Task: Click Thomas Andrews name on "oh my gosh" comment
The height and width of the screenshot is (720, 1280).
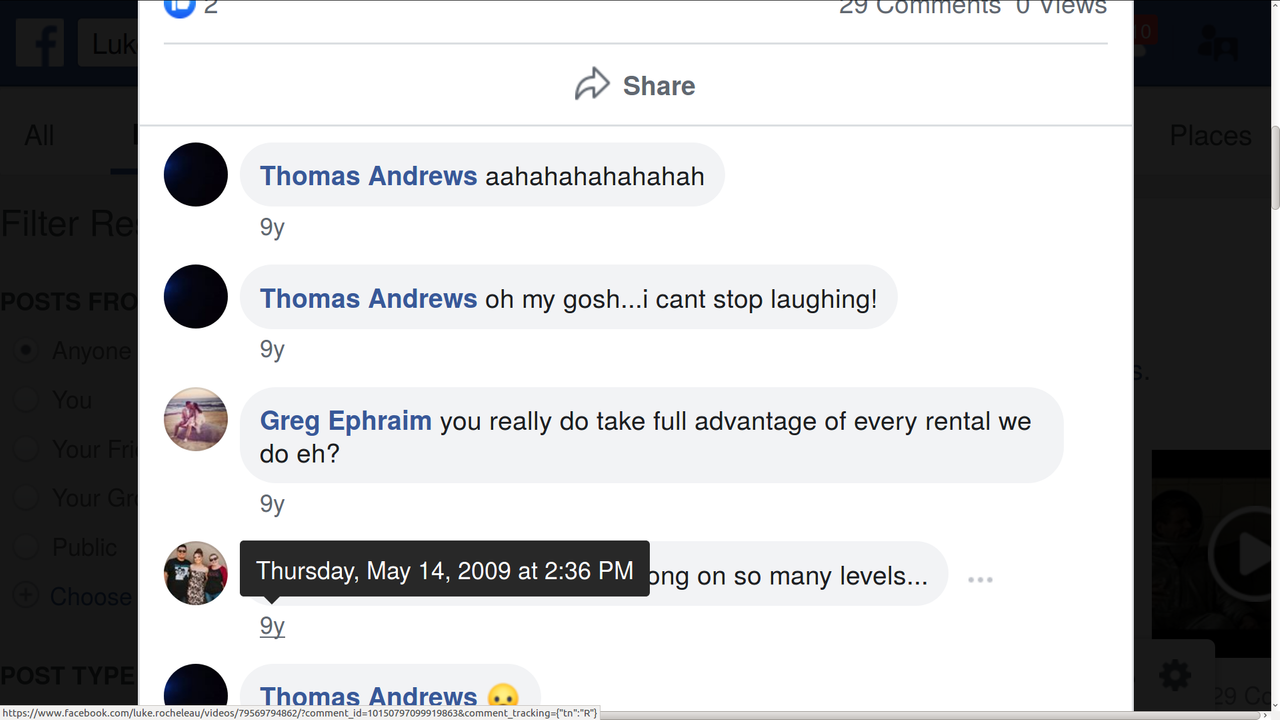Action: click(x=368, y=298)
